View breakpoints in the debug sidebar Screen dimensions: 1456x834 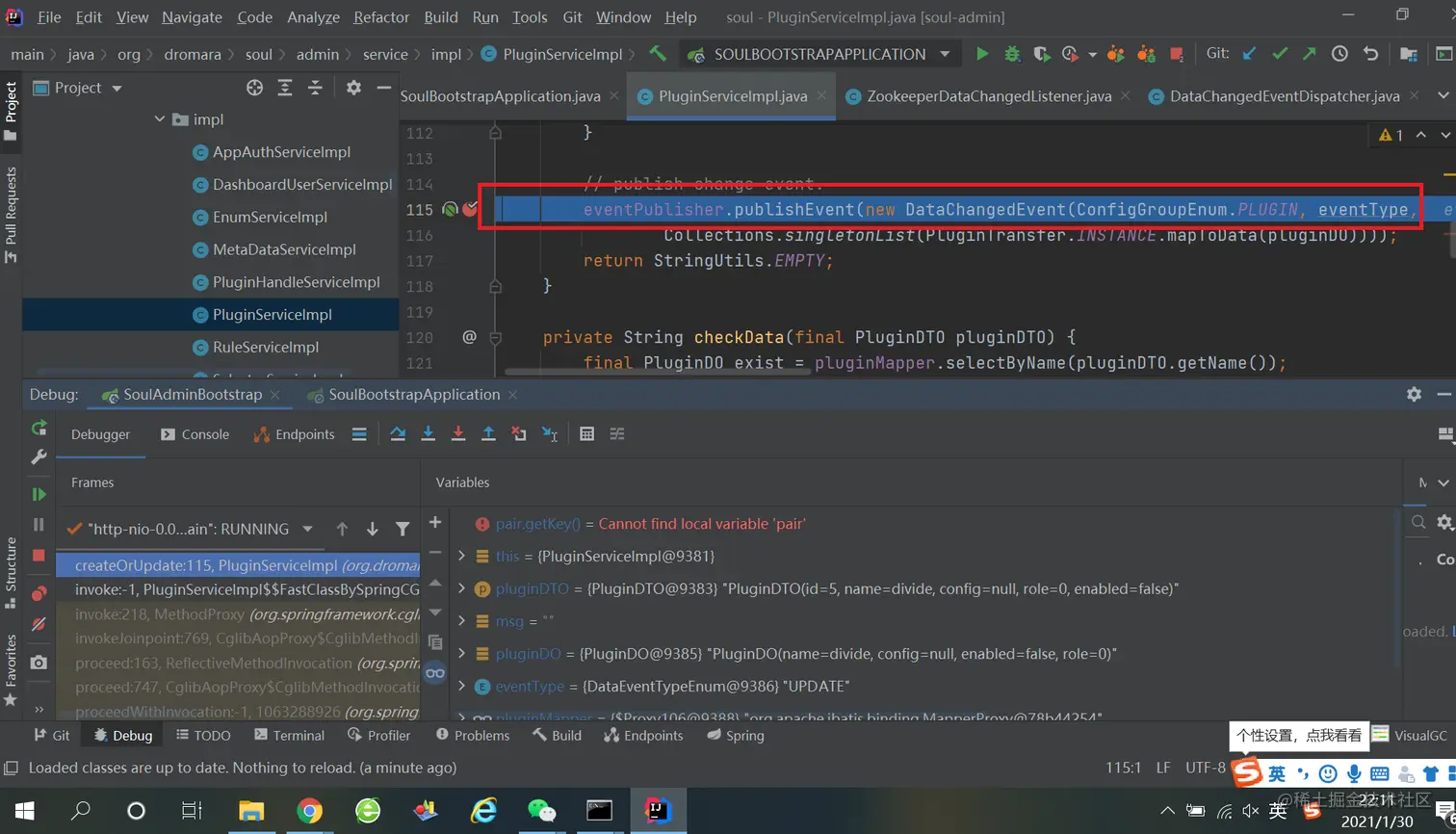coord(39,593)
